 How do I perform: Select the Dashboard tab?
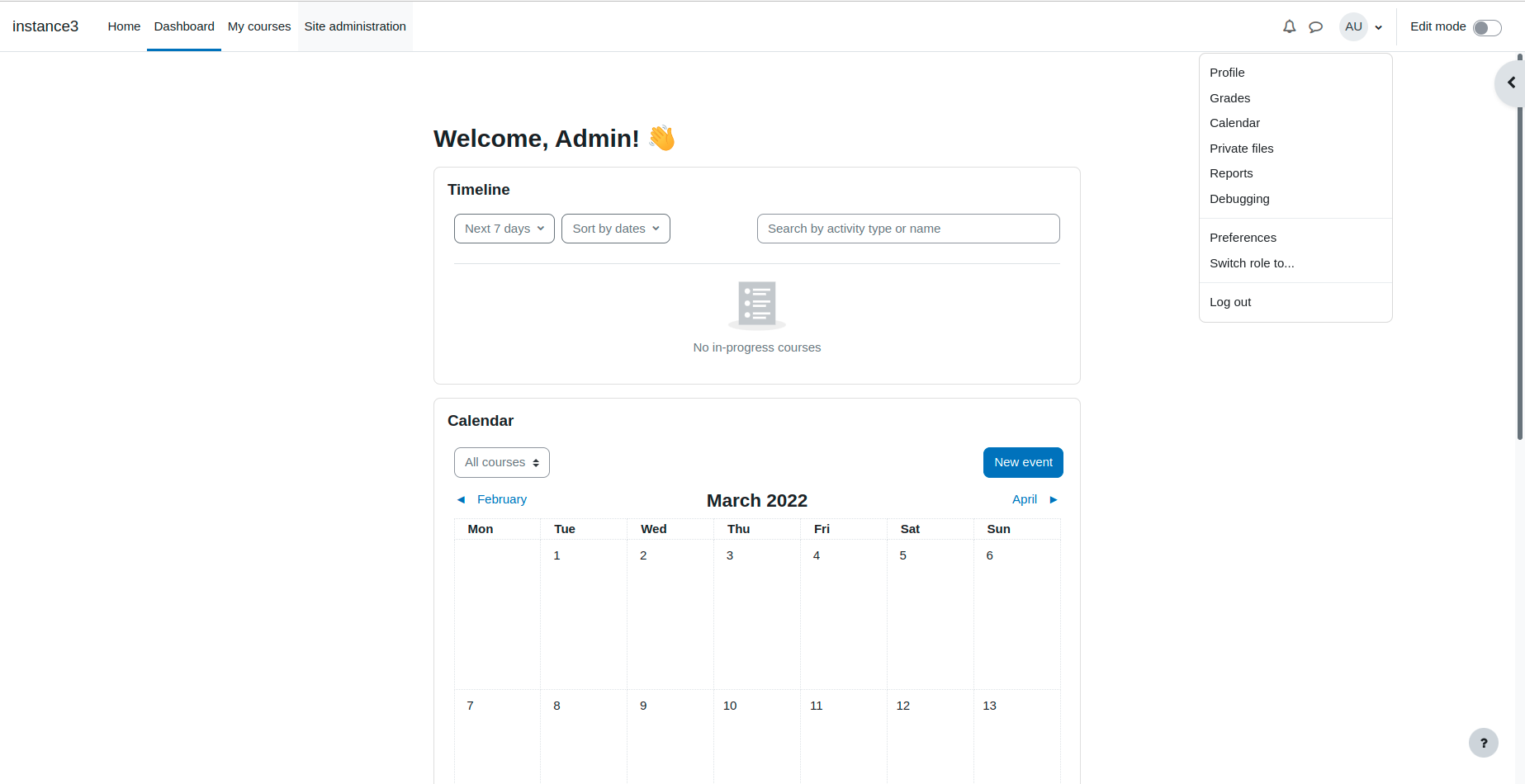click(x=184, y=26)
